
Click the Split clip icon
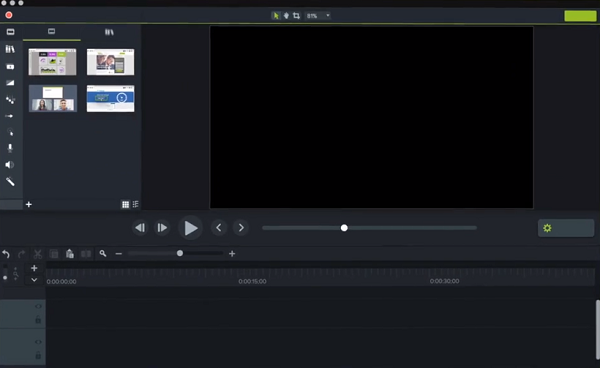(x=86, y=254)
